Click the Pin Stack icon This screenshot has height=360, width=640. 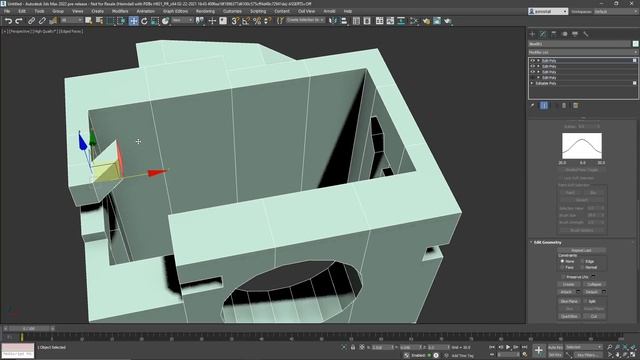point(532,106)
